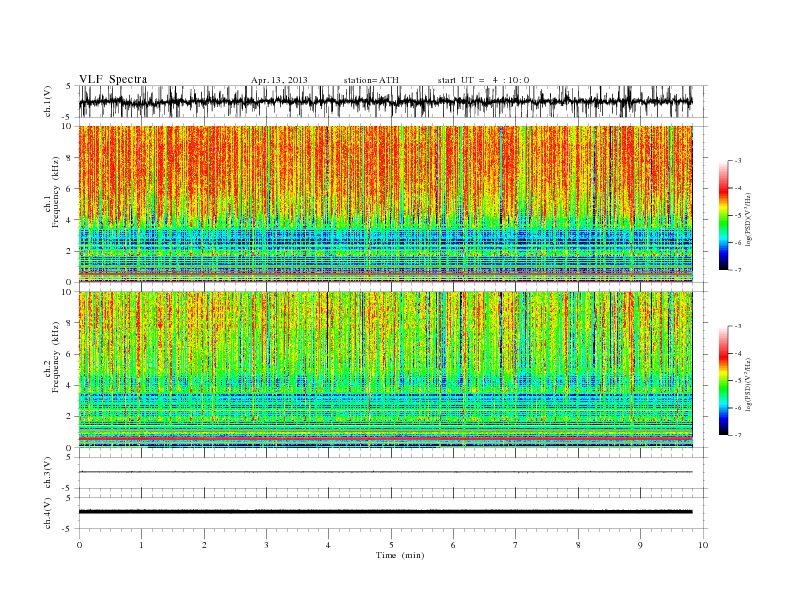Screen dimensions: 792x612
Task: Click the '9' tick on the time axis
Action: 640,545
